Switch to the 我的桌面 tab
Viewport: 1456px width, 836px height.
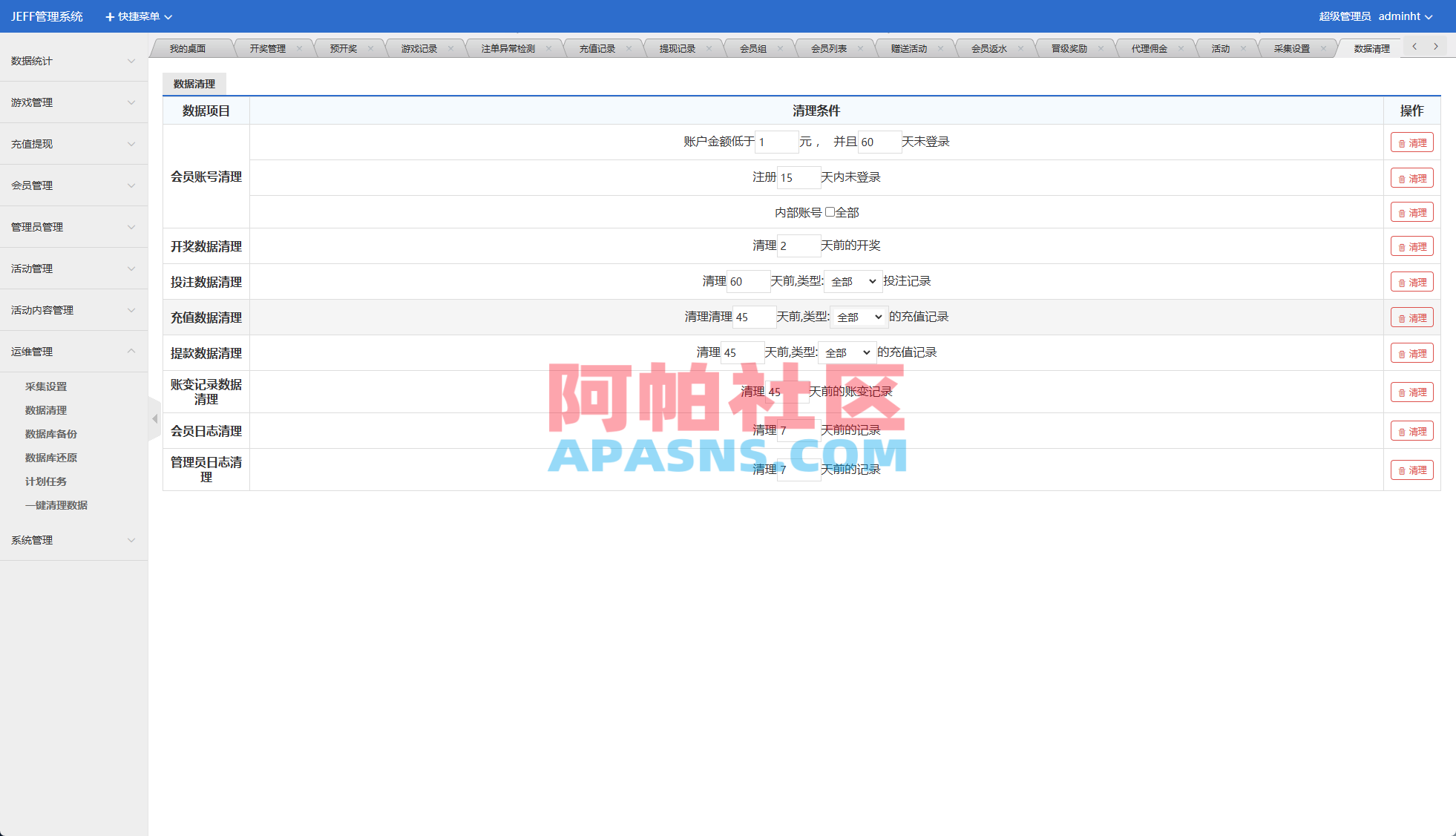pyautogui.click(x=188, y=47)
